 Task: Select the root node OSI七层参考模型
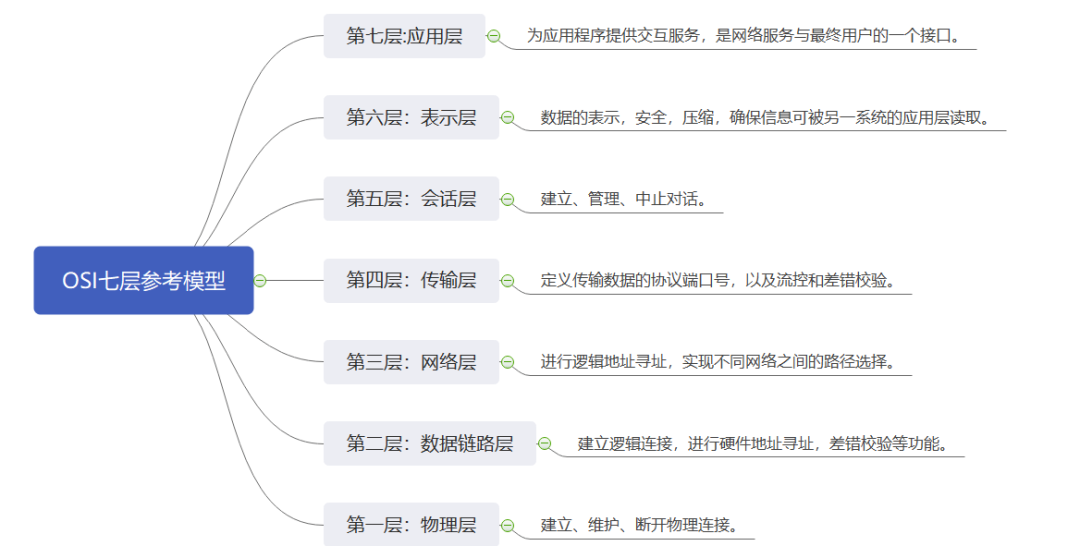click(143, 280)
